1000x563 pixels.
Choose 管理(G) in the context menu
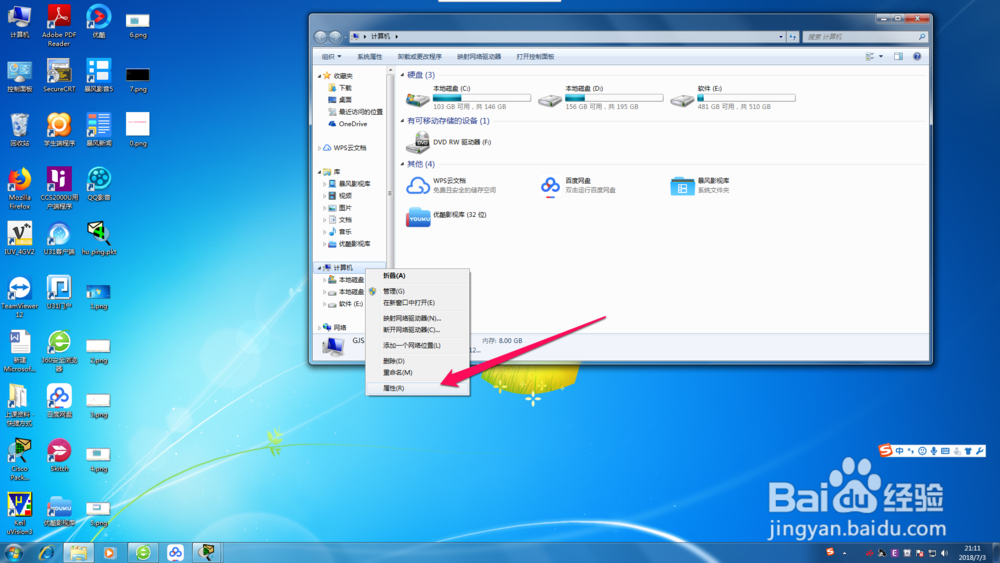(x=418, y=291)
